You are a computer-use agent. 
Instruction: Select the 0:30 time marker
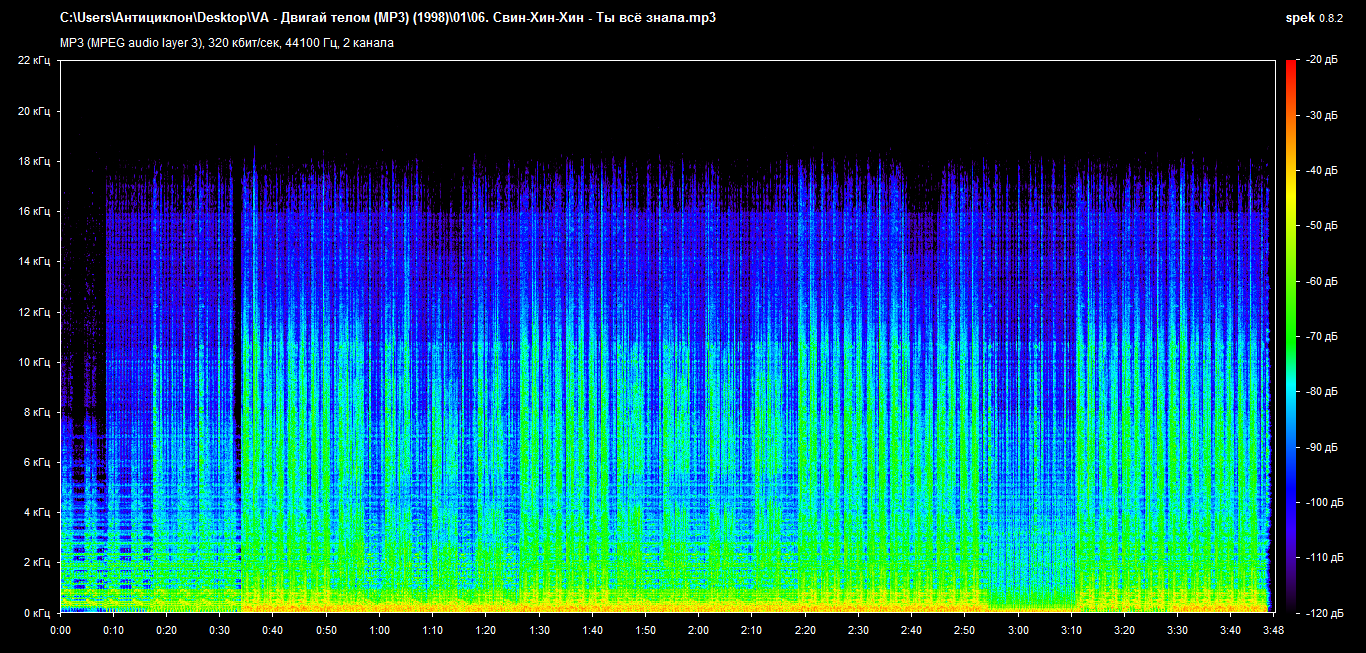(220, 631)
